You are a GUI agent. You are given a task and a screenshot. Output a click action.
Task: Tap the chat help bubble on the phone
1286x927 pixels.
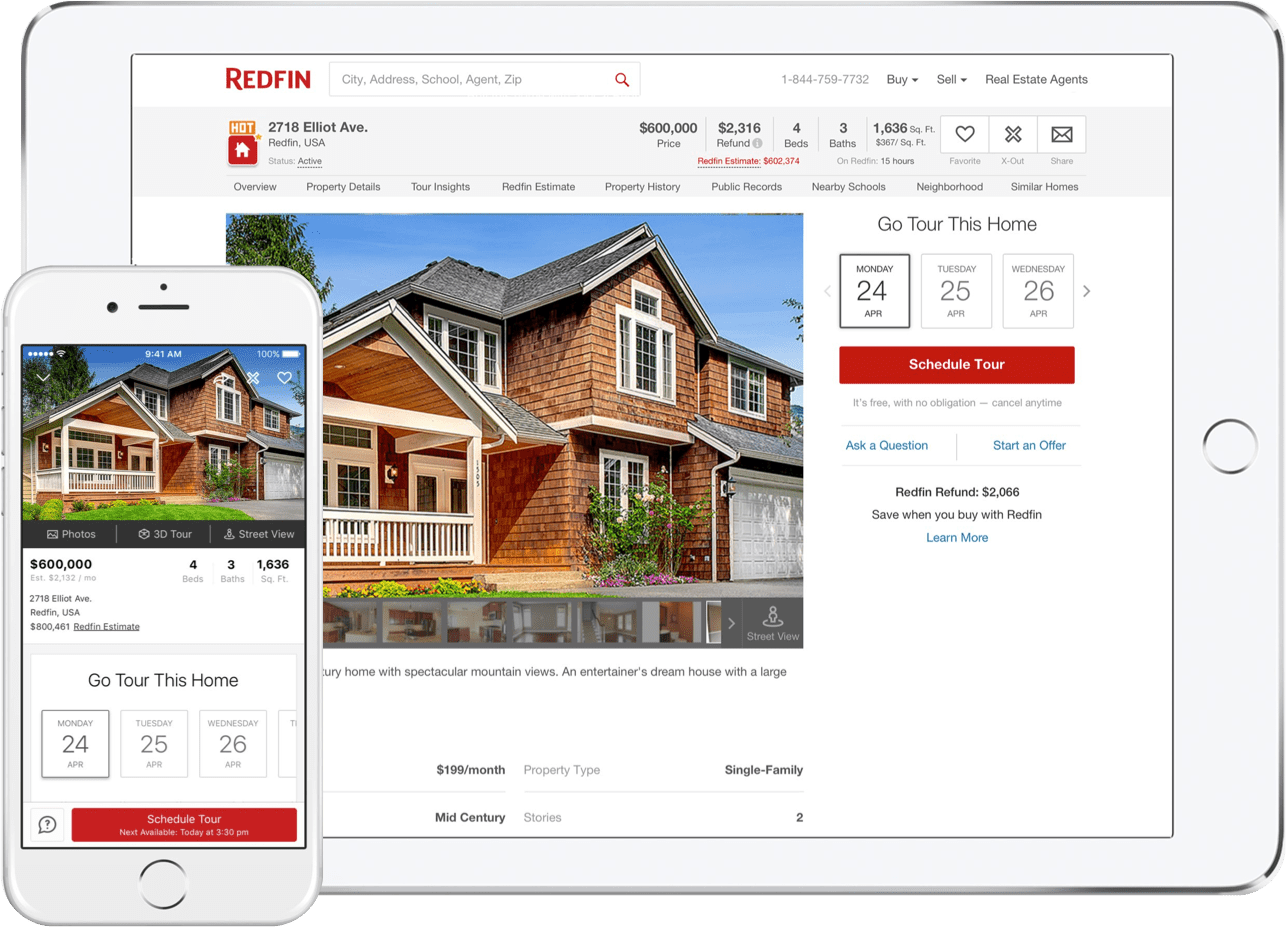pyautogui.click(x=46, y=825)
